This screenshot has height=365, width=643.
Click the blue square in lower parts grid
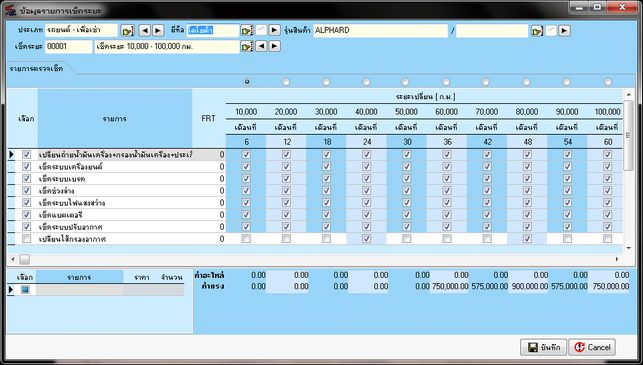(x=25, y=290)
